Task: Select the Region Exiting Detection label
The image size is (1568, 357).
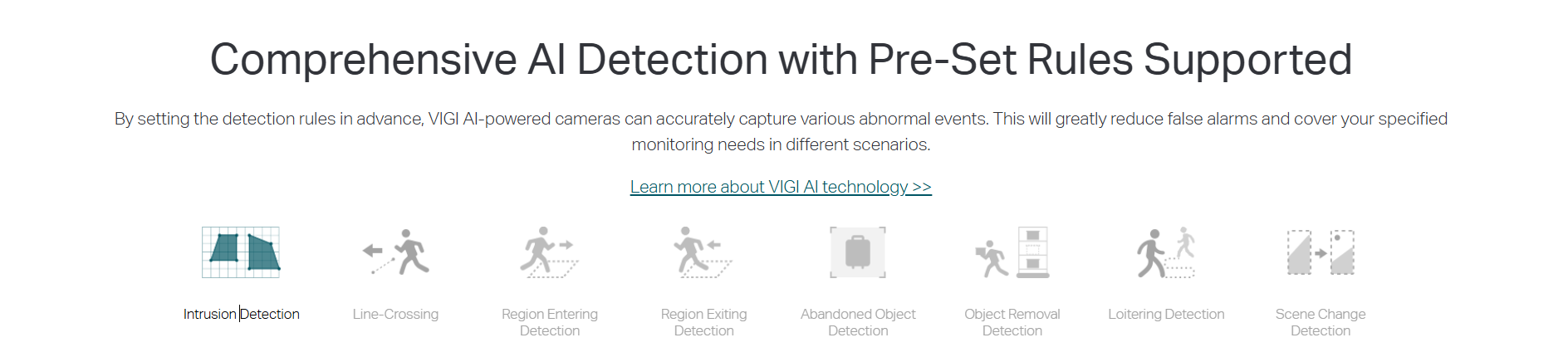Action: (x=703, y=322)
